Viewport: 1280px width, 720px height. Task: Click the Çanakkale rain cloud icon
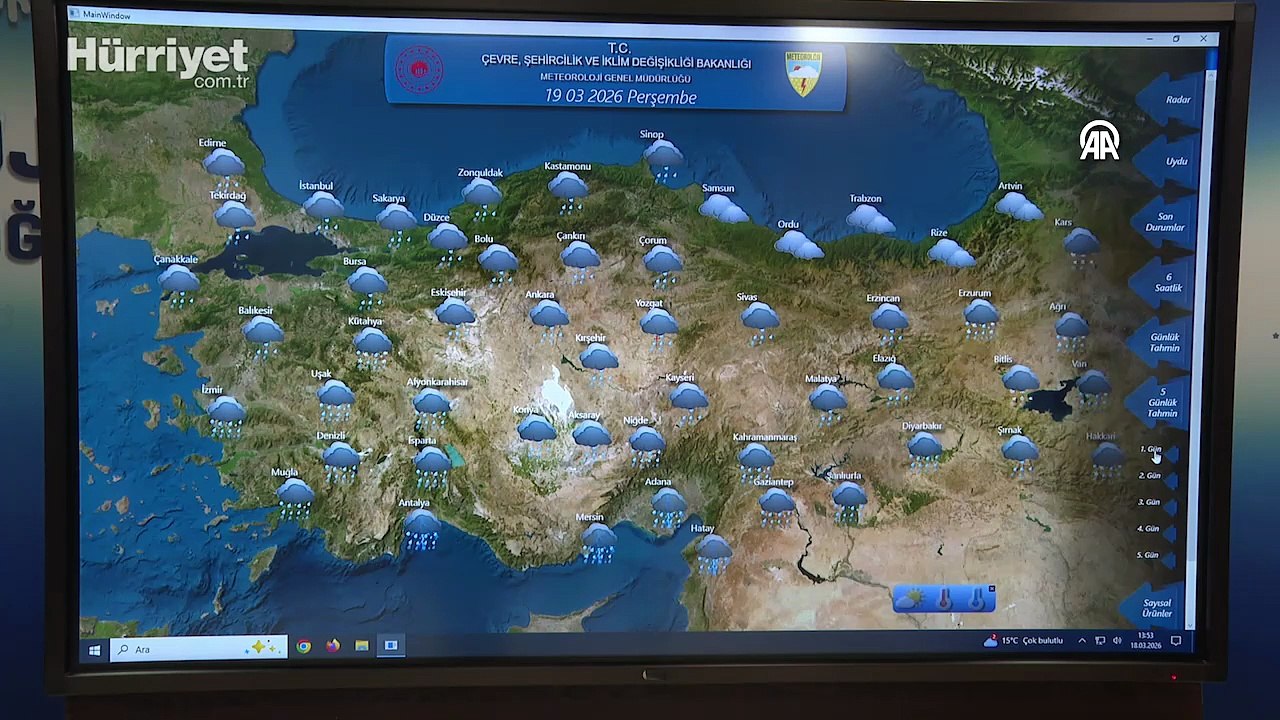(179, 284)
